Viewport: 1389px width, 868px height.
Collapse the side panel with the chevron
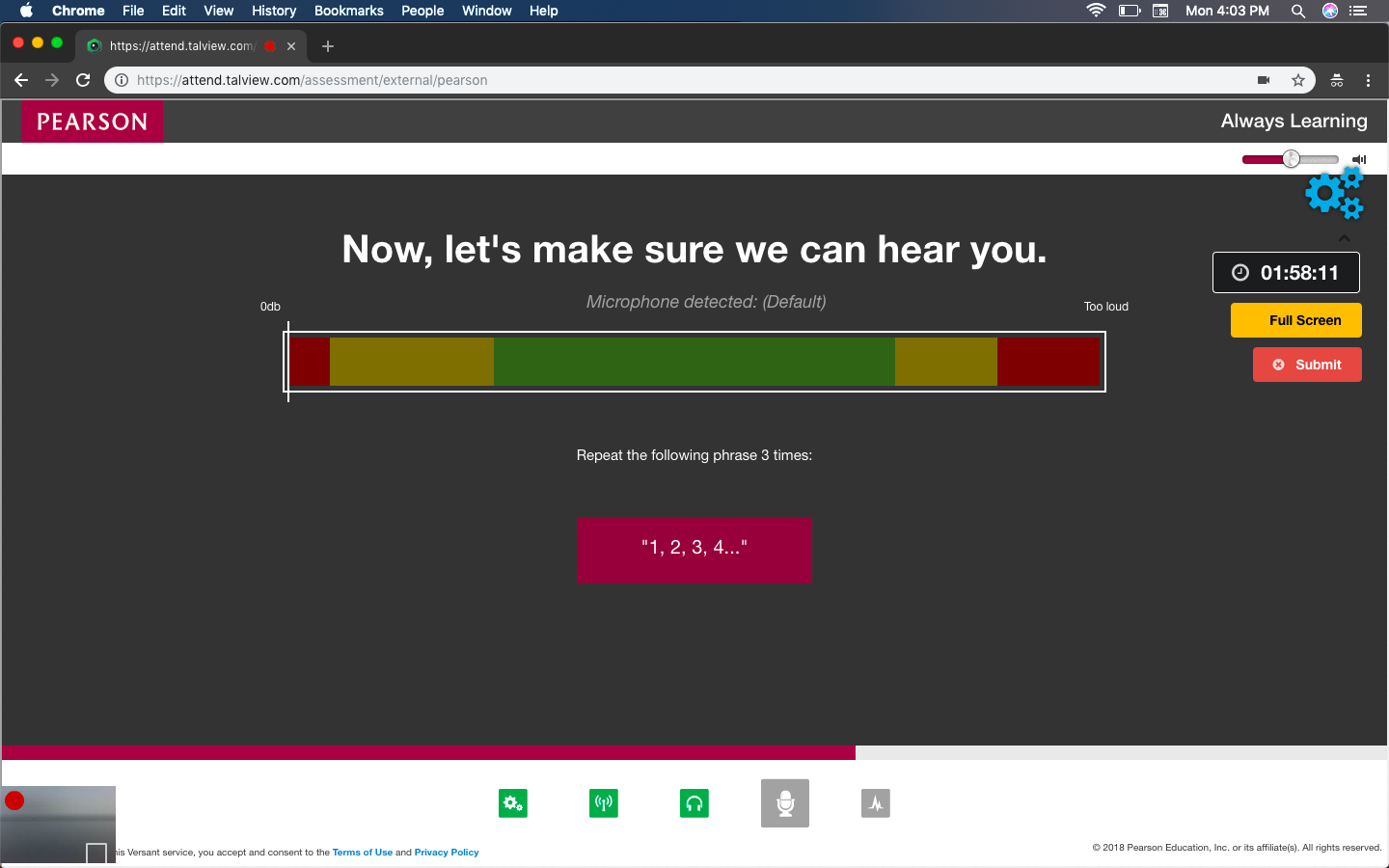(1344, 237)
